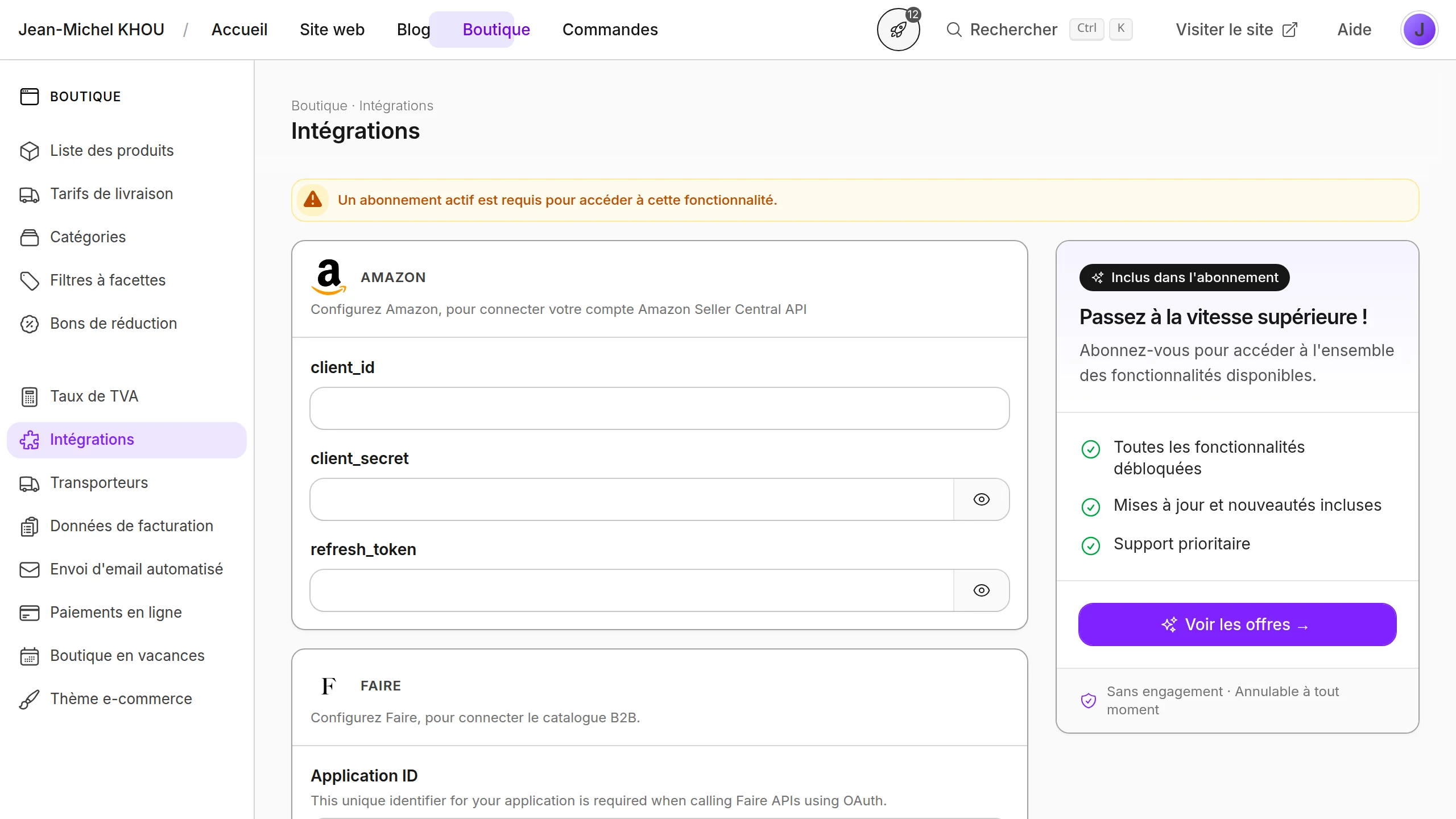Image resolution: width=1456 pixels, height=819 pixels.
Task: Switch to the Commandes tab
Action: 610,30
